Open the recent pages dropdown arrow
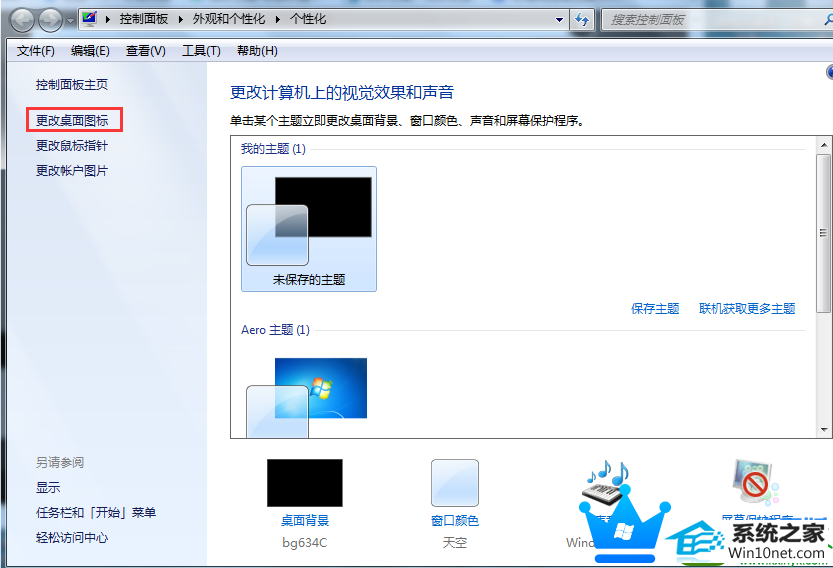 70,21
